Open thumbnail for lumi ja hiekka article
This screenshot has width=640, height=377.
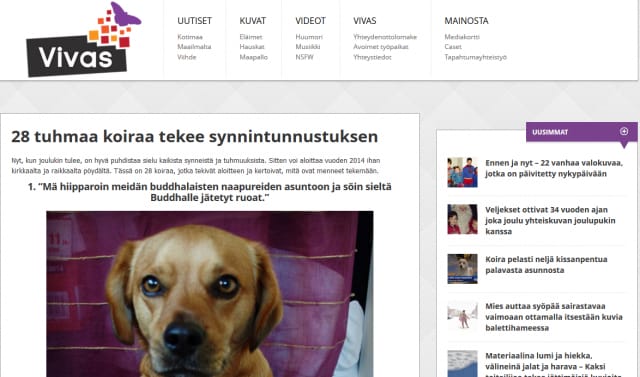tap(462, 364)
